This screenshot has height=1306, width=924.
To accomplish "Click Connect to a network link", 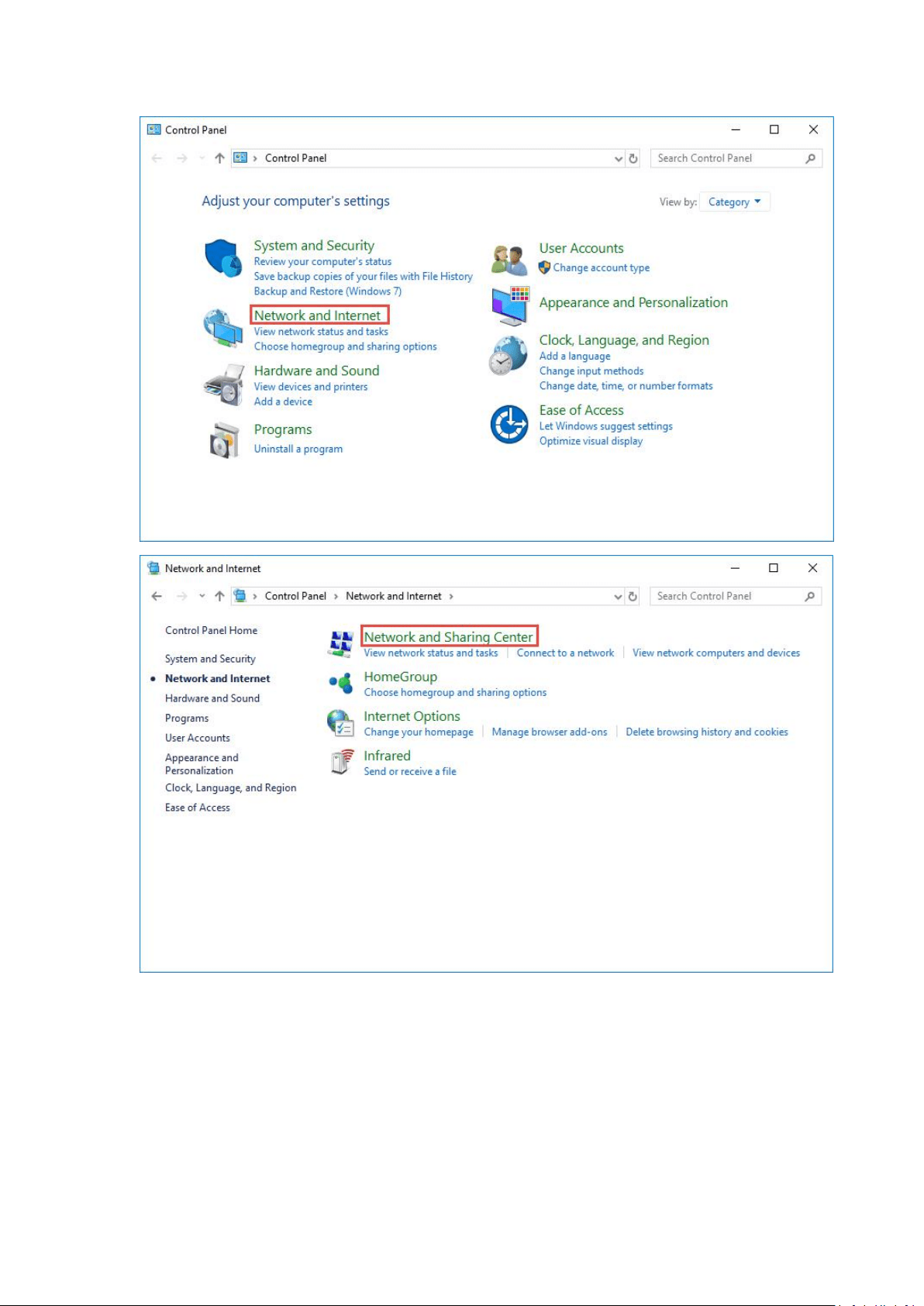I will point(565,653).
